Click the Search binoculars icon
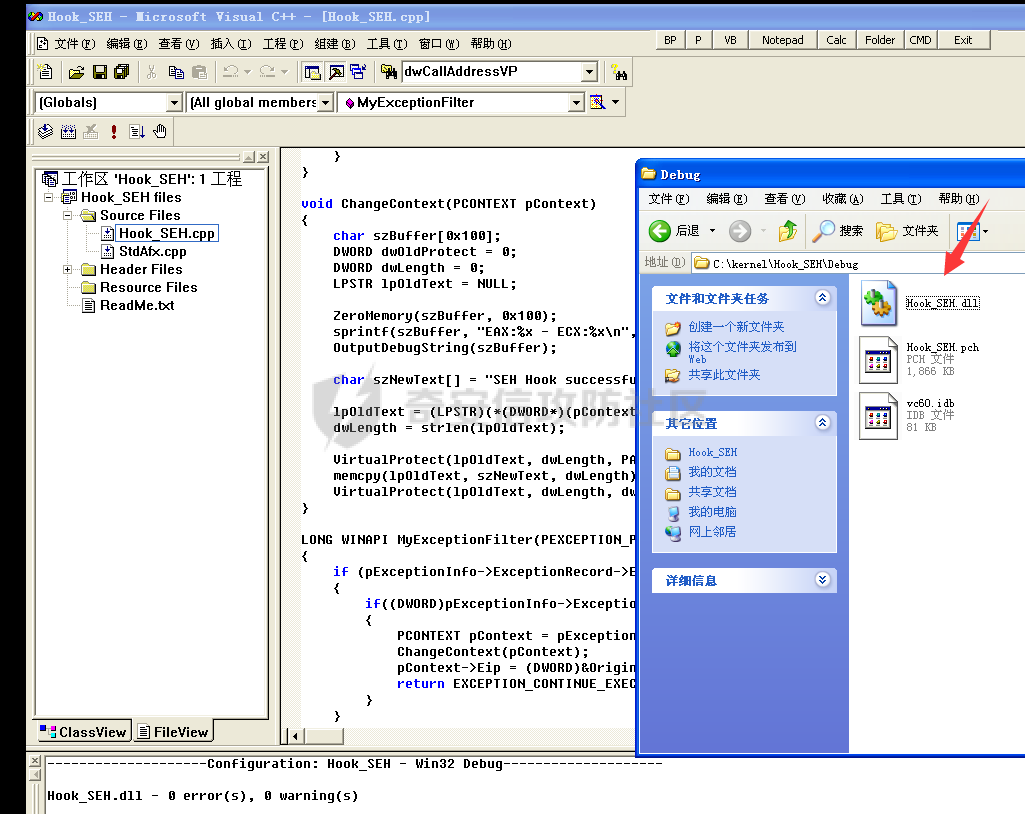Viewport: 1025px width, 814px height. [x=618, y=73]
